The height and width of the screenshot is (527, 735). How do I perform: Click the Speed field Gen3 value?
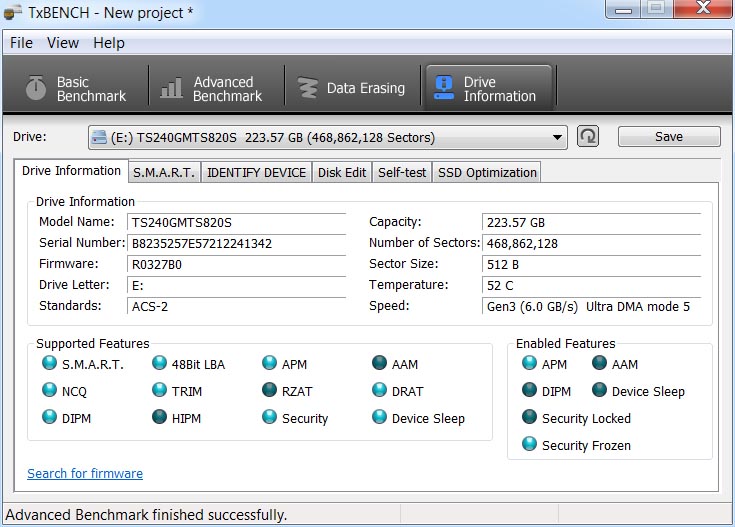tap(592, 307)
